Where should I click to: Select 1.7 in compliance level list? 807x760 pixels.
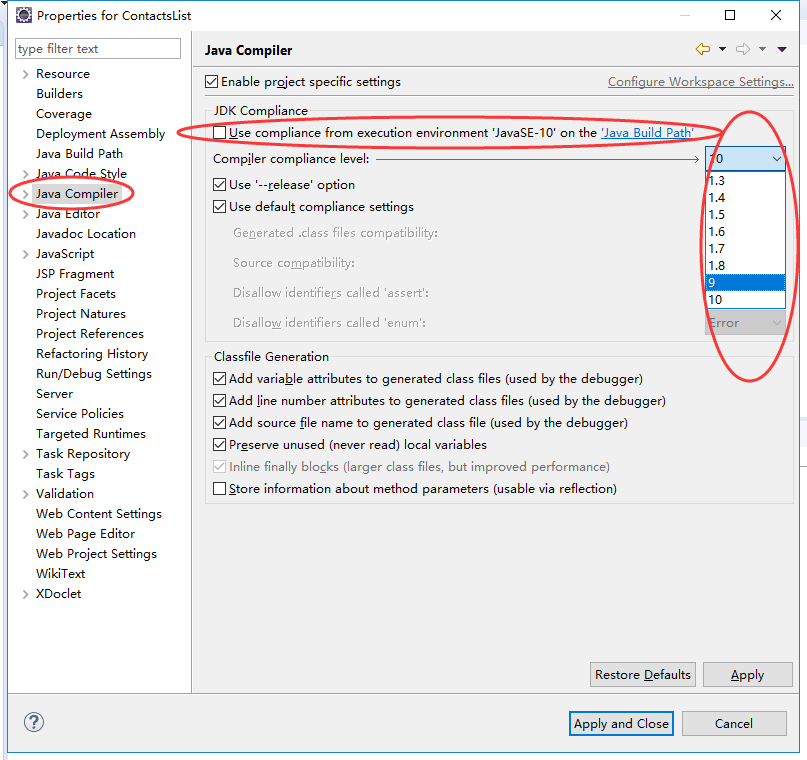point(745,249)
